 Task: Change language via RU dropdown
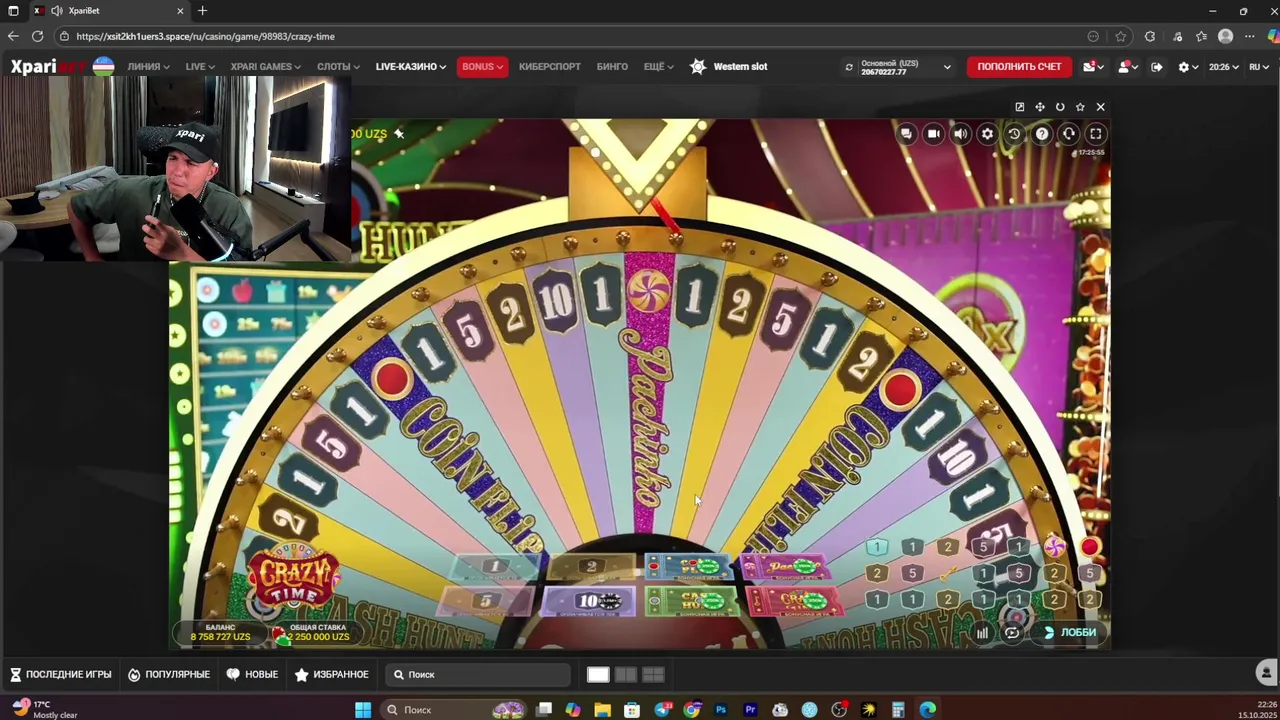(1259, 67)
